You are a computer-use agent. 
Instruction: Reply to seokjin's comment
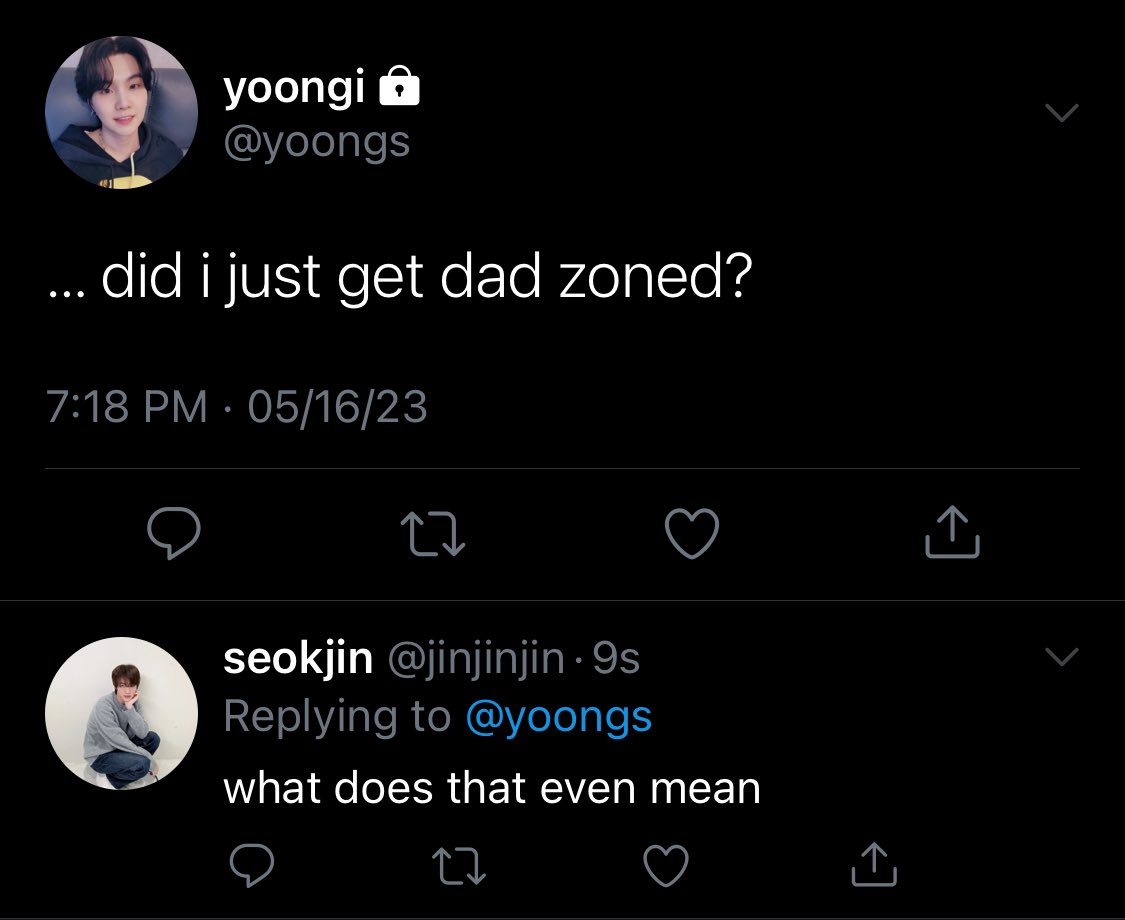click(x=251, y=865)
